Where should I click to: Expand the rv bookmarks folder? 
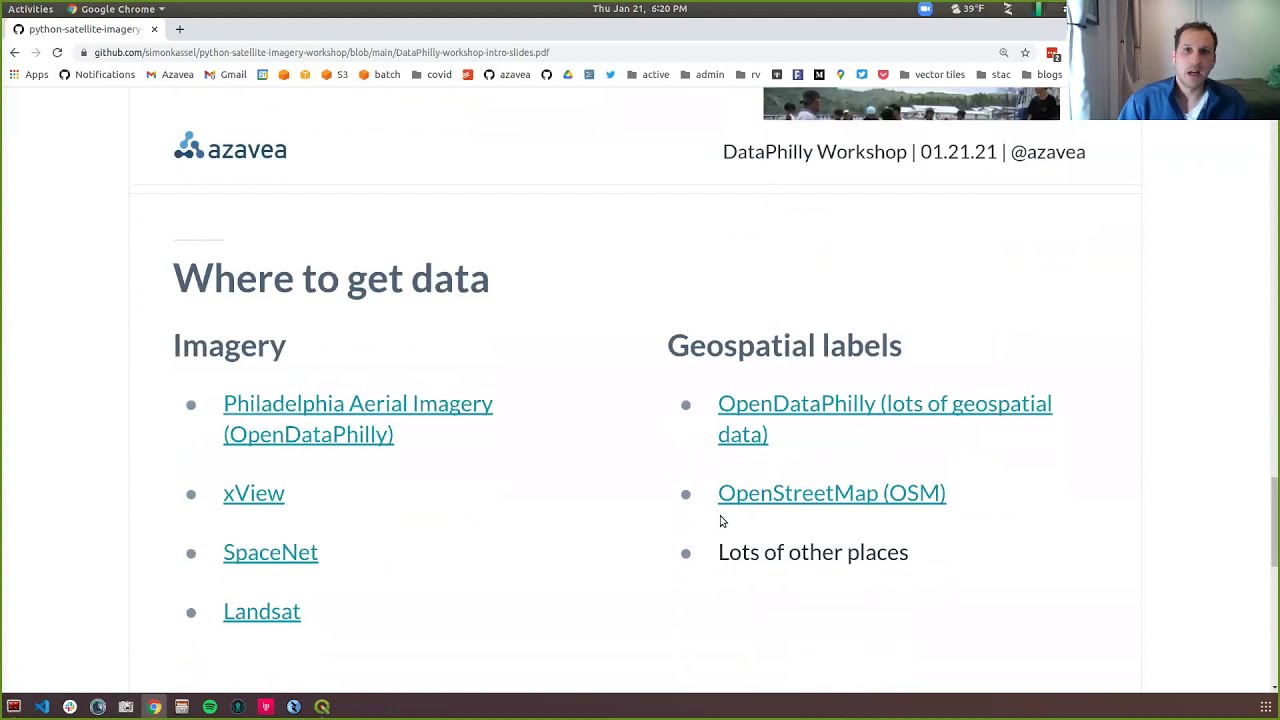748,74
